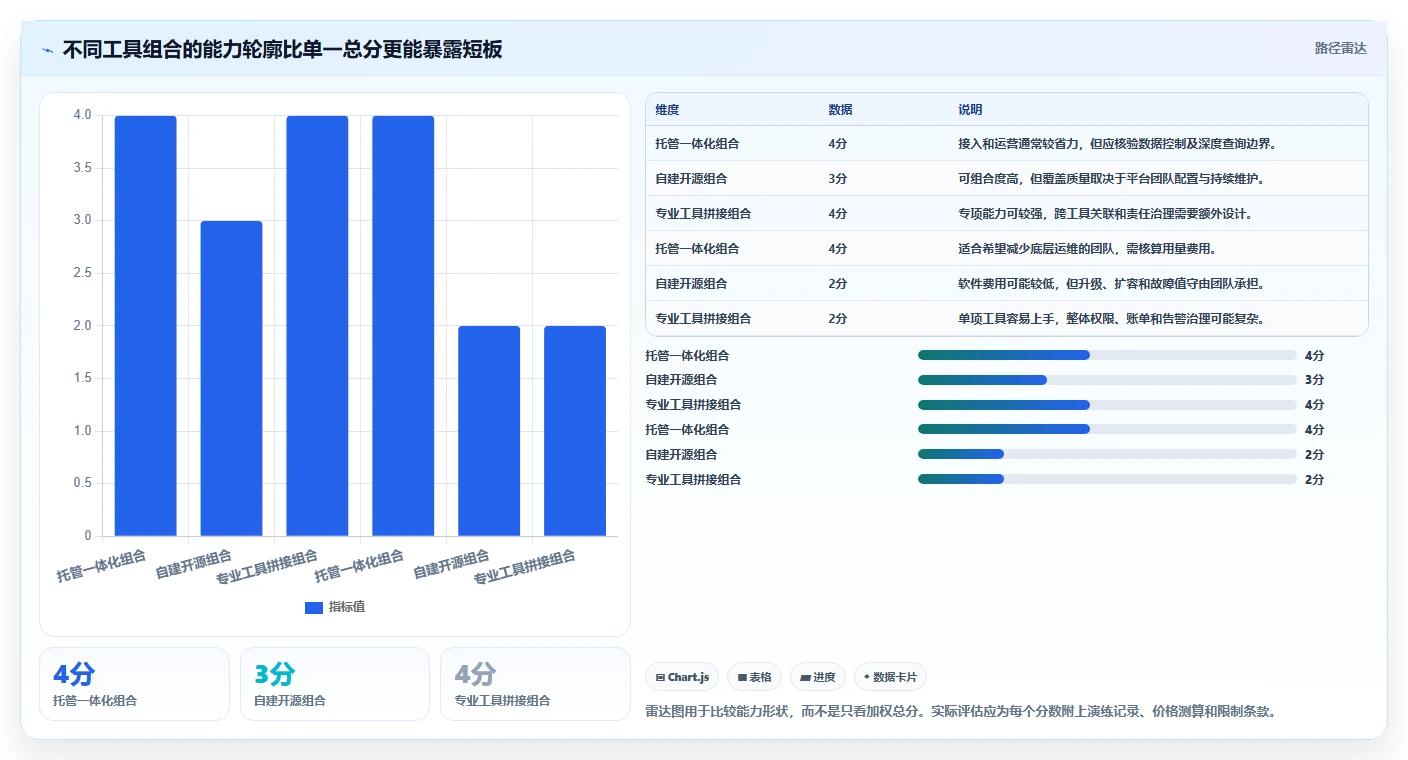
Task: Click the 自建开源组合 progress bar showing 2分
Action: [x=1107, y=454]
